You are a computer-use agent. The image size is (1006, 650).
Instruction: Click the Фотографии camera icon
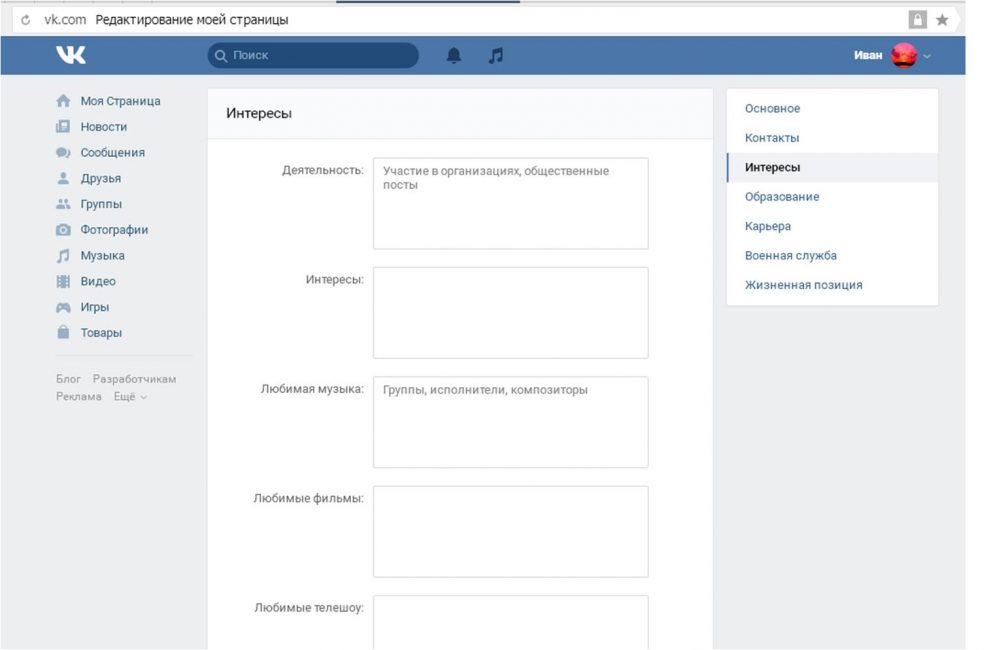[63, 230]
